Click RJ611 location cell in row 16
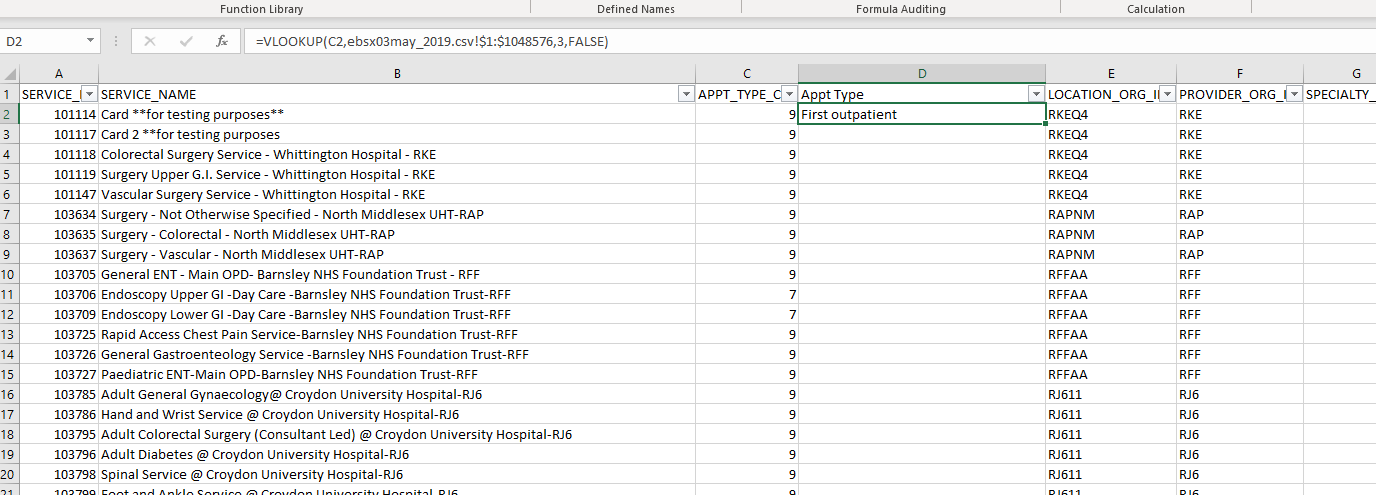1376x495 pixels. pyautogui.click(x=1111, y=394)
